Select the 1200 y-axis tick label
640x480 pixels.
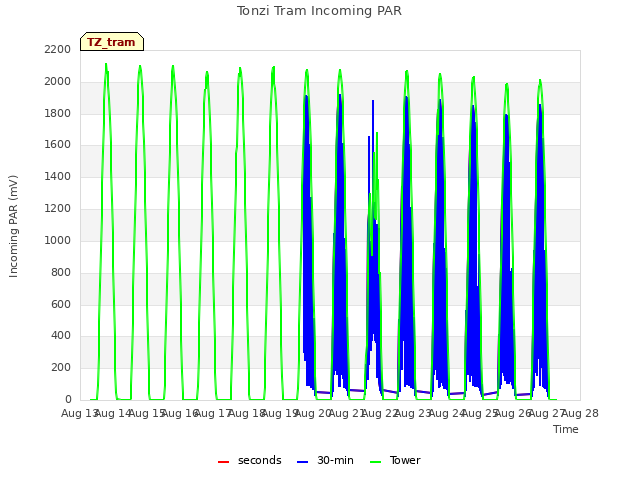[x=58, y=208]
